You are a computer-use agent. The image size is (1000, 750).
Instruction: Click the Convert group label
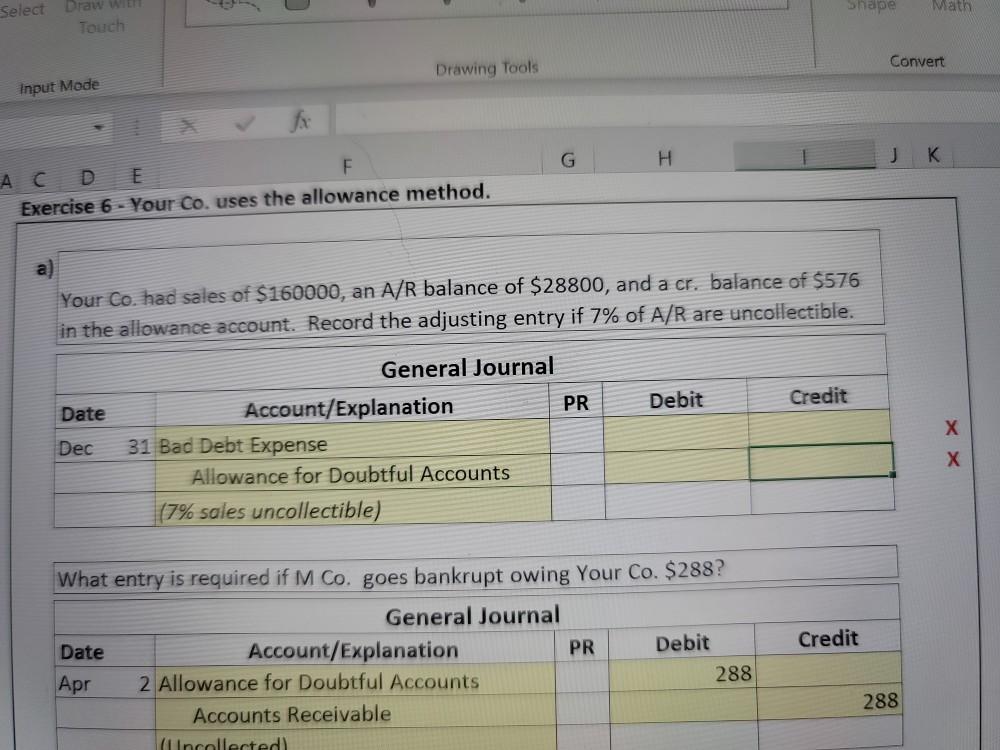pyautogui.click(x=916, y=61)
